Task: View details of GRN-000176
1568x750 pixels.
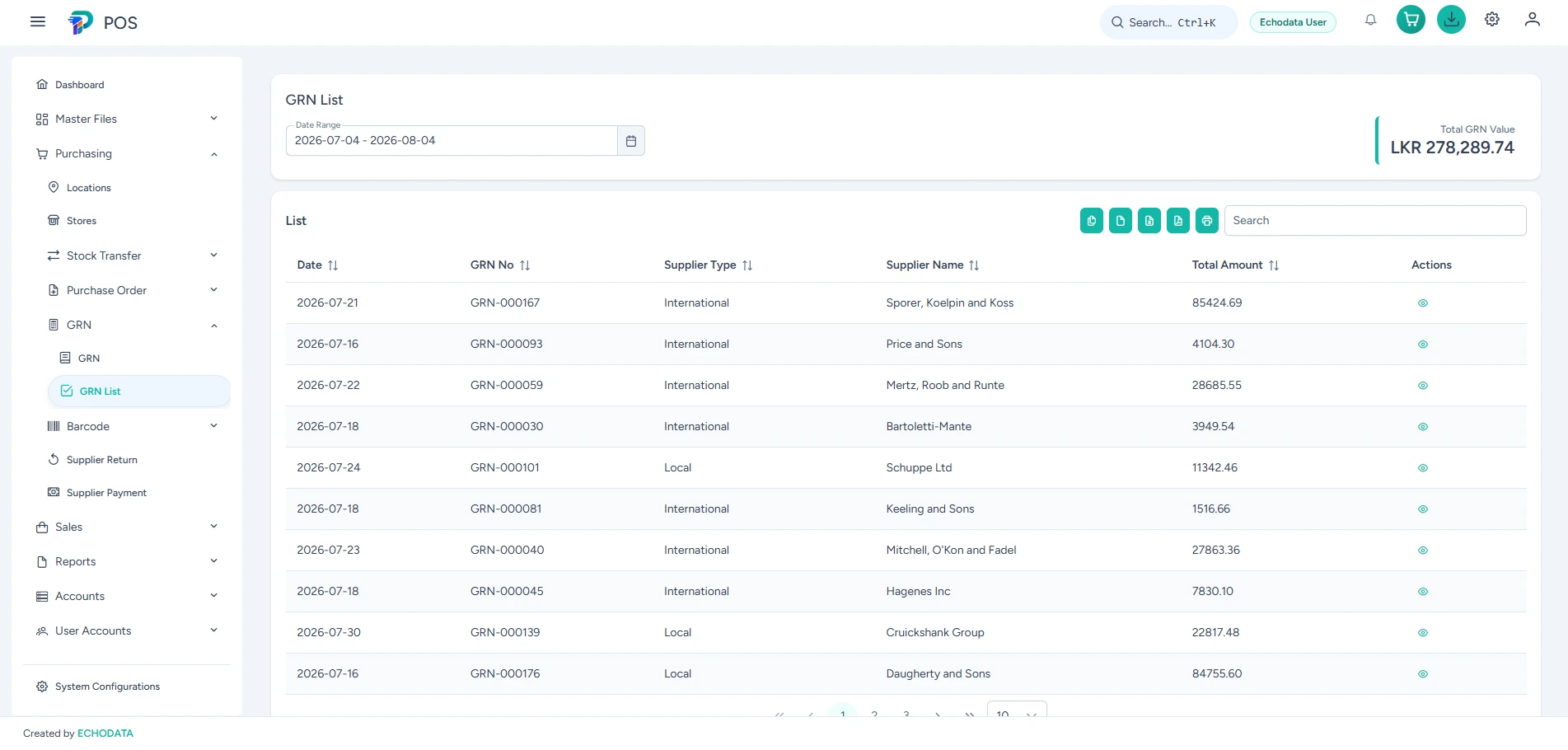Action: (x=1423, y=674)
